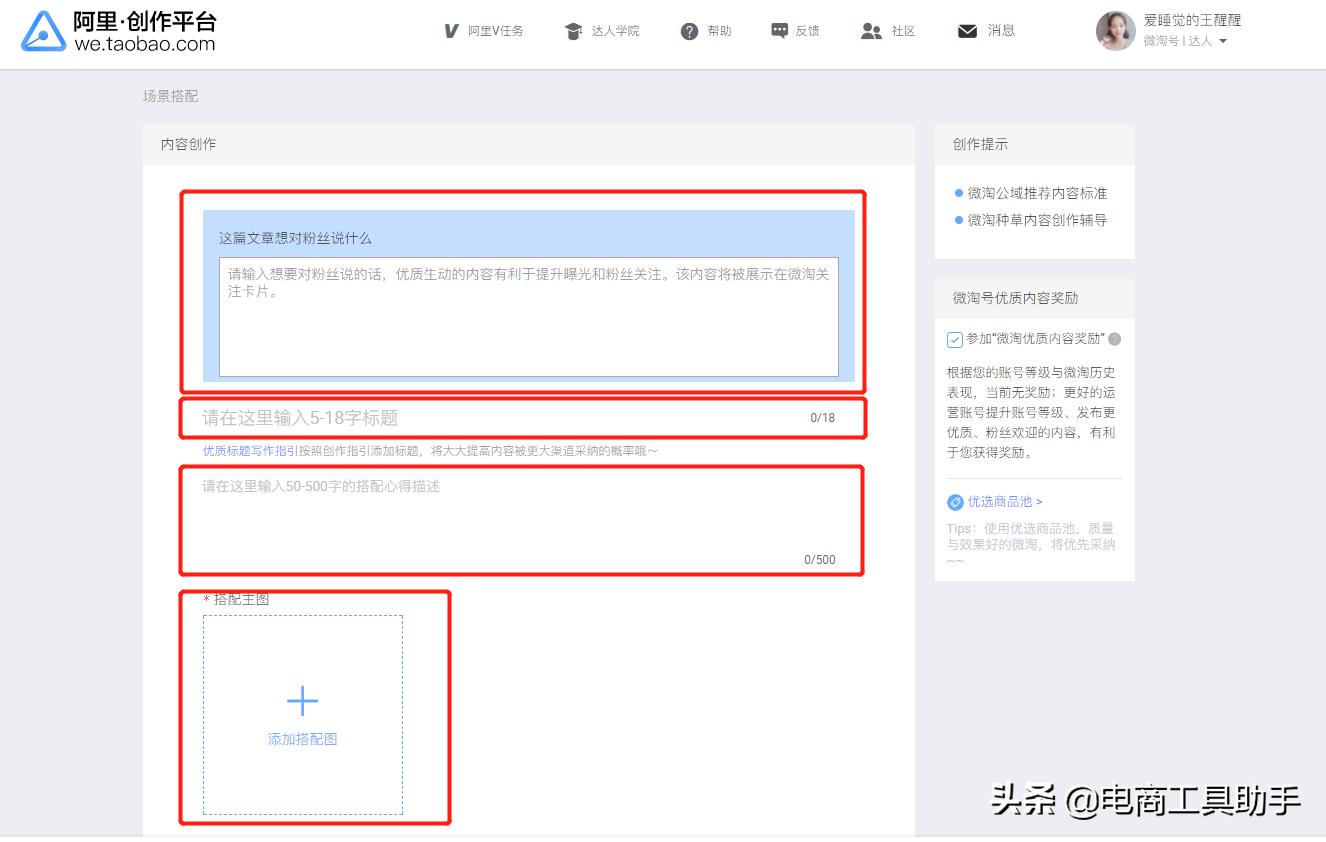Check messages via the 消息 envelope icon
Image resolution: width=1326 pixels, height=842 pixels.
pos(965,30)
